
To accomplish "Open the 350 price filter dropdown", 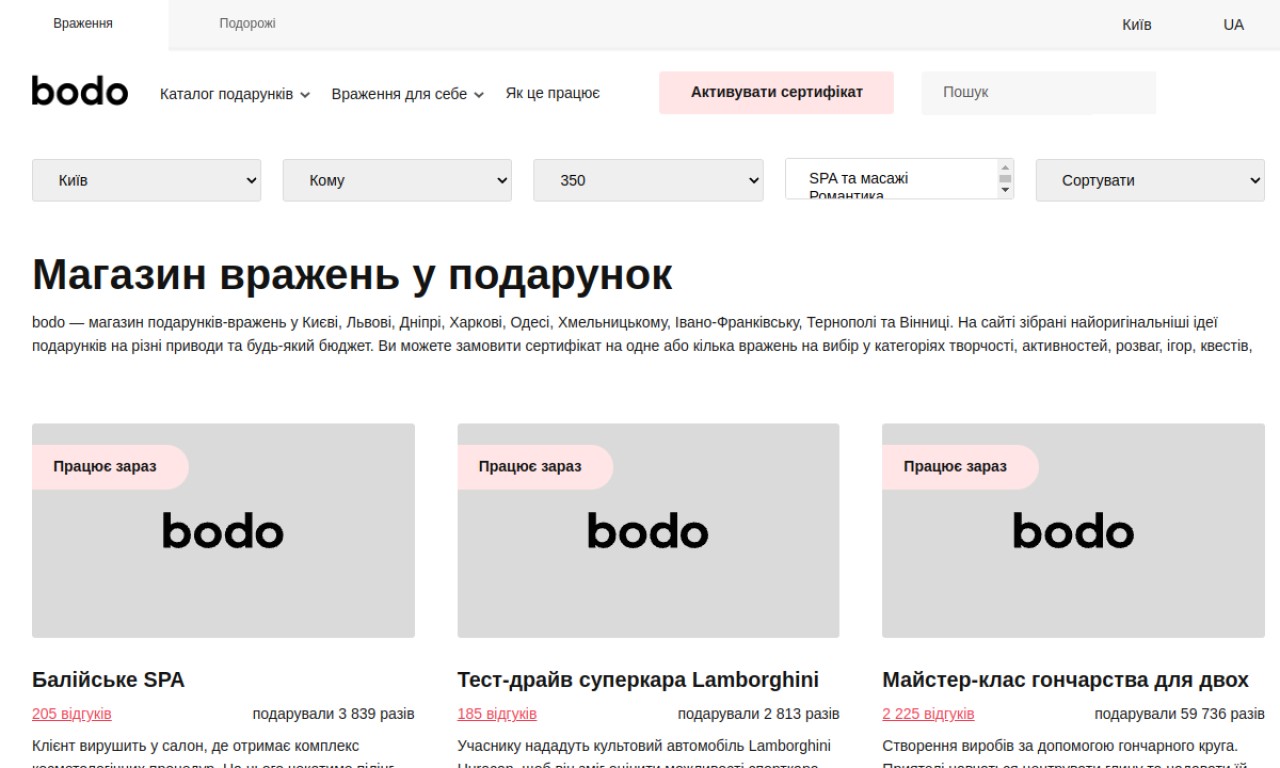I will (648, 180).
